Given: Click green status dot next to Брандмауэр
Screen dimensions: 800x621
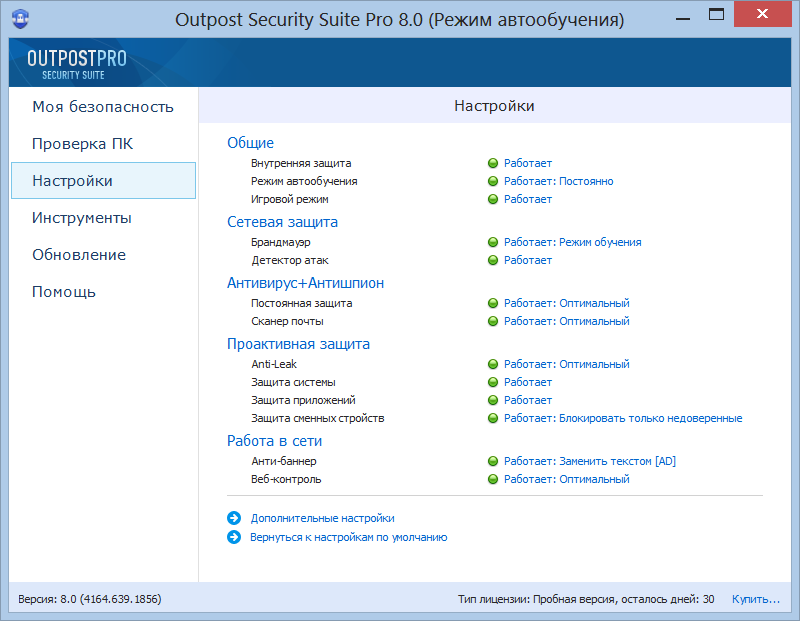Looking at the screenshot, I should pyautogui.click(x=493, y=242).
